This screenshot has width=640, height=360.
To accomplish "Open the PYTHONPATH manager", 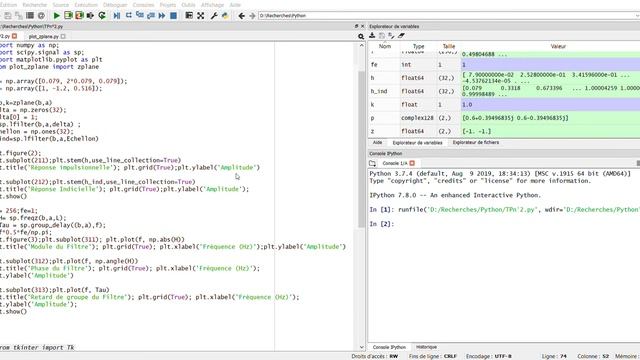I will [x=225, y=16].
